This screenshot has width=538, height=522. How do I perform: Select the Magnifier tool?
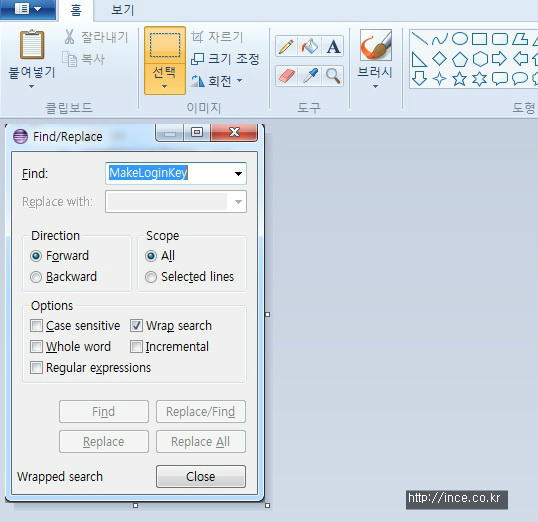[333, 76]
